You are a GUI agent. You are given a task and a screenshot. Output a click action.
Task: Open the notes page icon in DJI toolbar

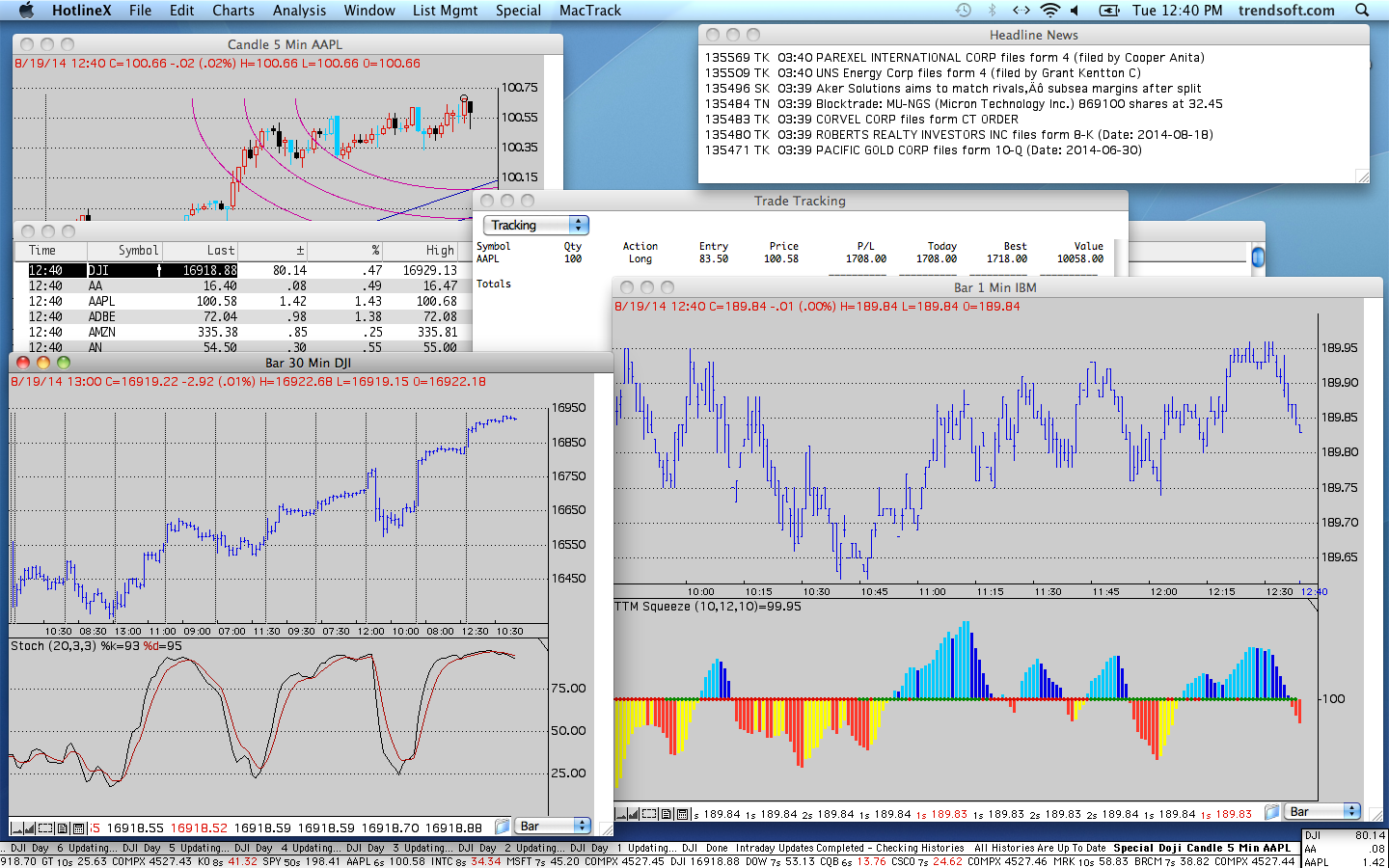click(63, 827)
